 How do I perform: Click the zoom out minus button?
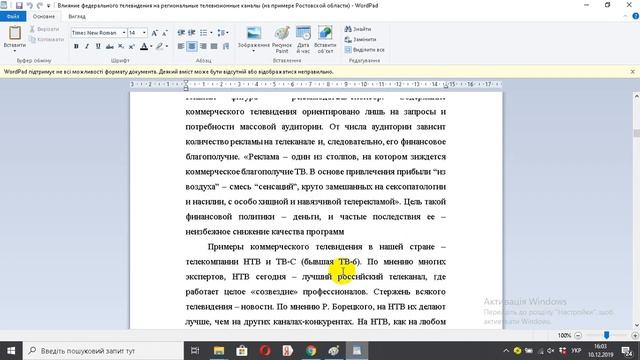click(578, 335)
